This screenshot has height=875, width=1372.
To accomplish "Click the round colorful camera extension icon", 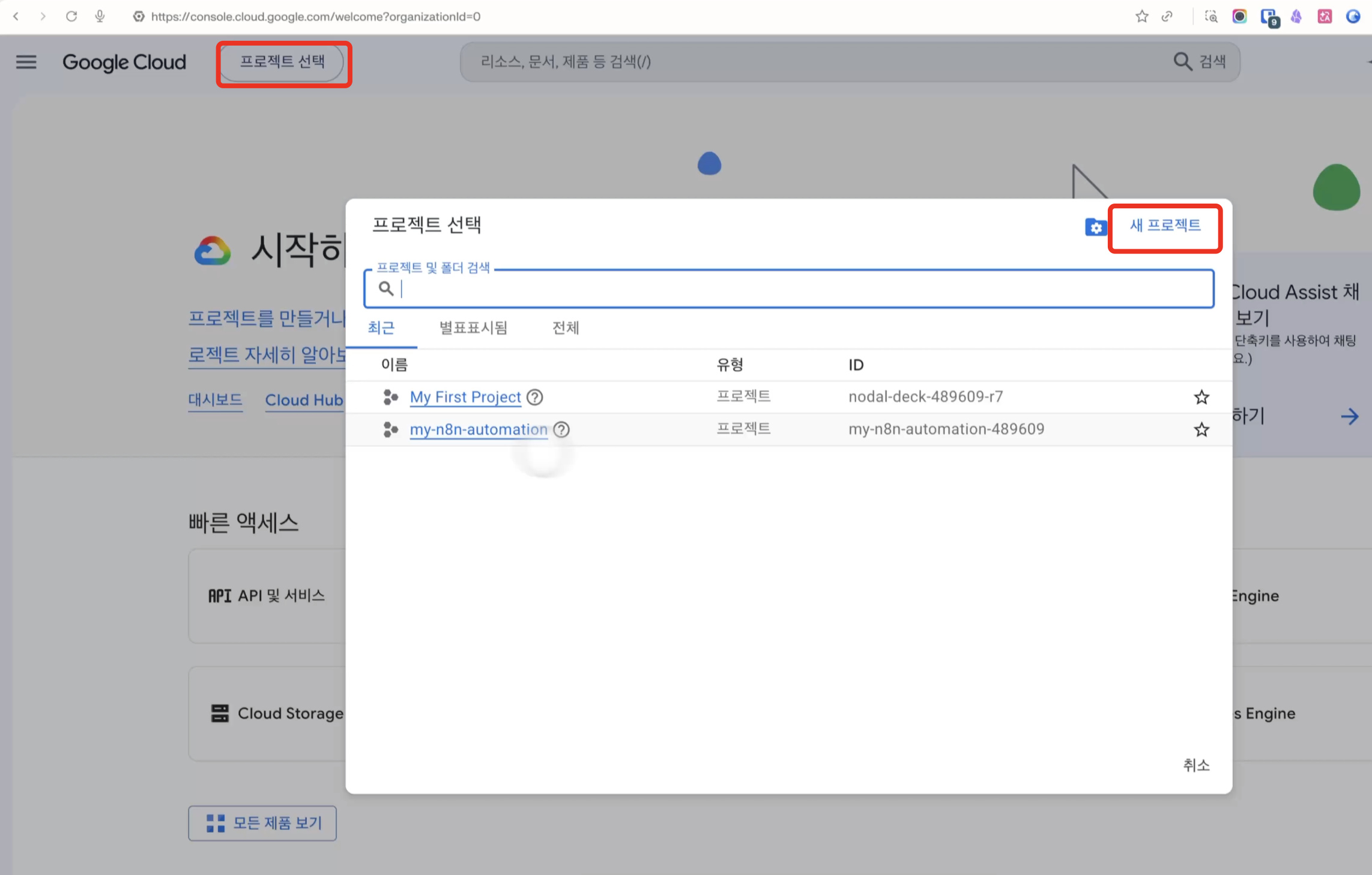I will 1239,16.
